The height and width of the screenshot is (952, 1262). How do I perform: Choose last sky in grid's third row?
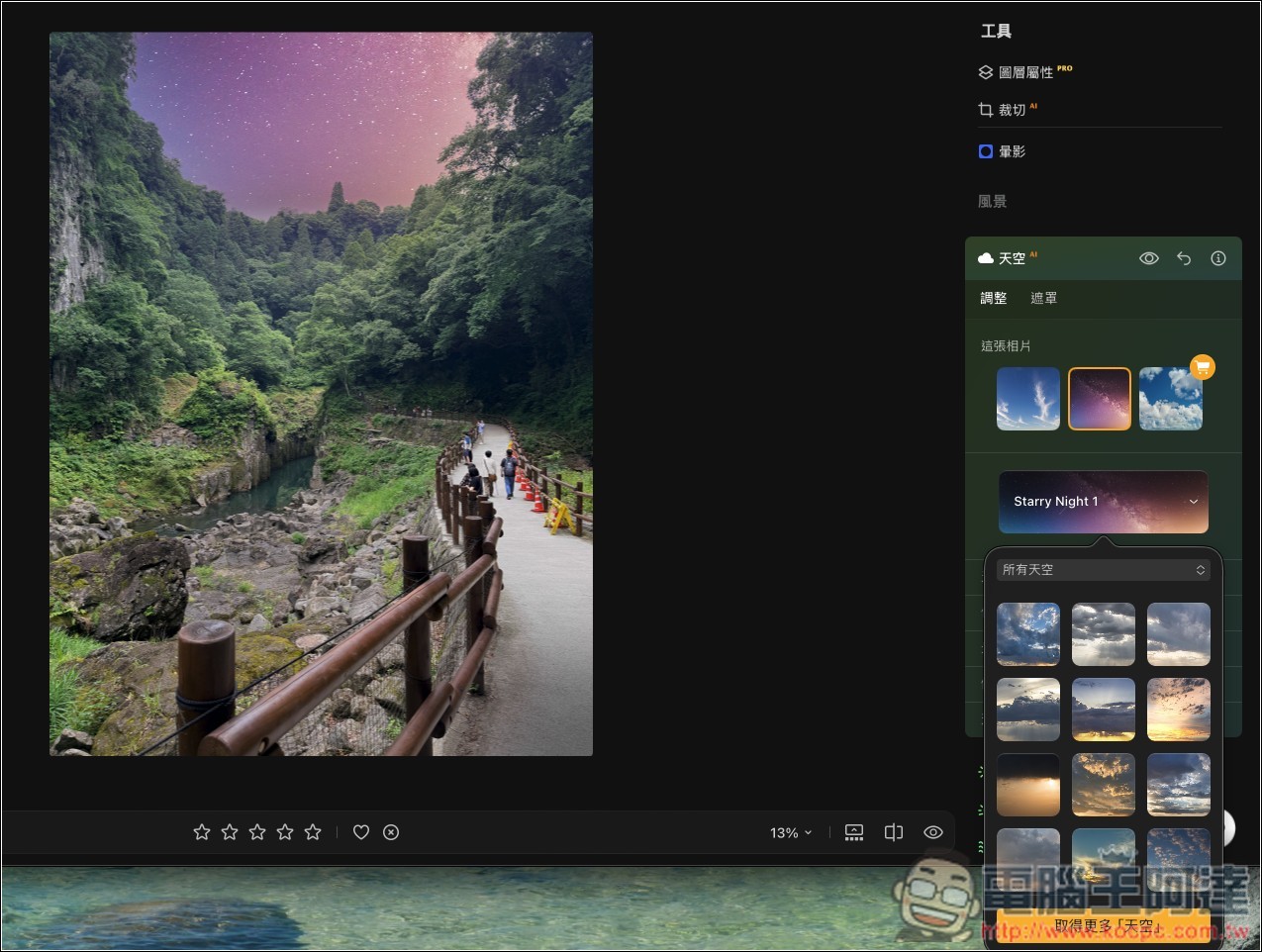point(1179,785)
